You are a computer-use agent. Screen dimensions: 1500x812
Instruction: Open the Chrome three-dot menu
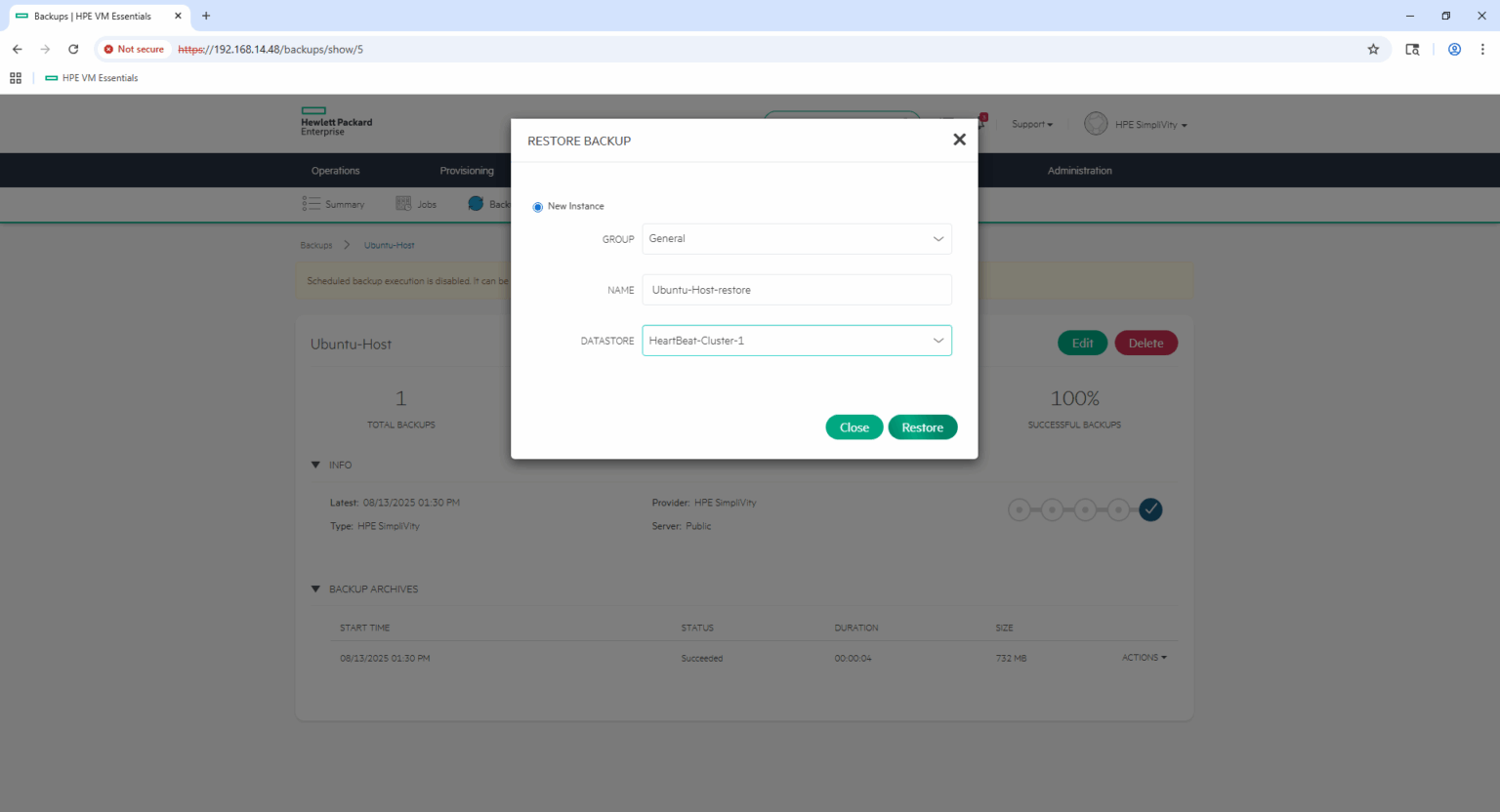click(1482, 49)
